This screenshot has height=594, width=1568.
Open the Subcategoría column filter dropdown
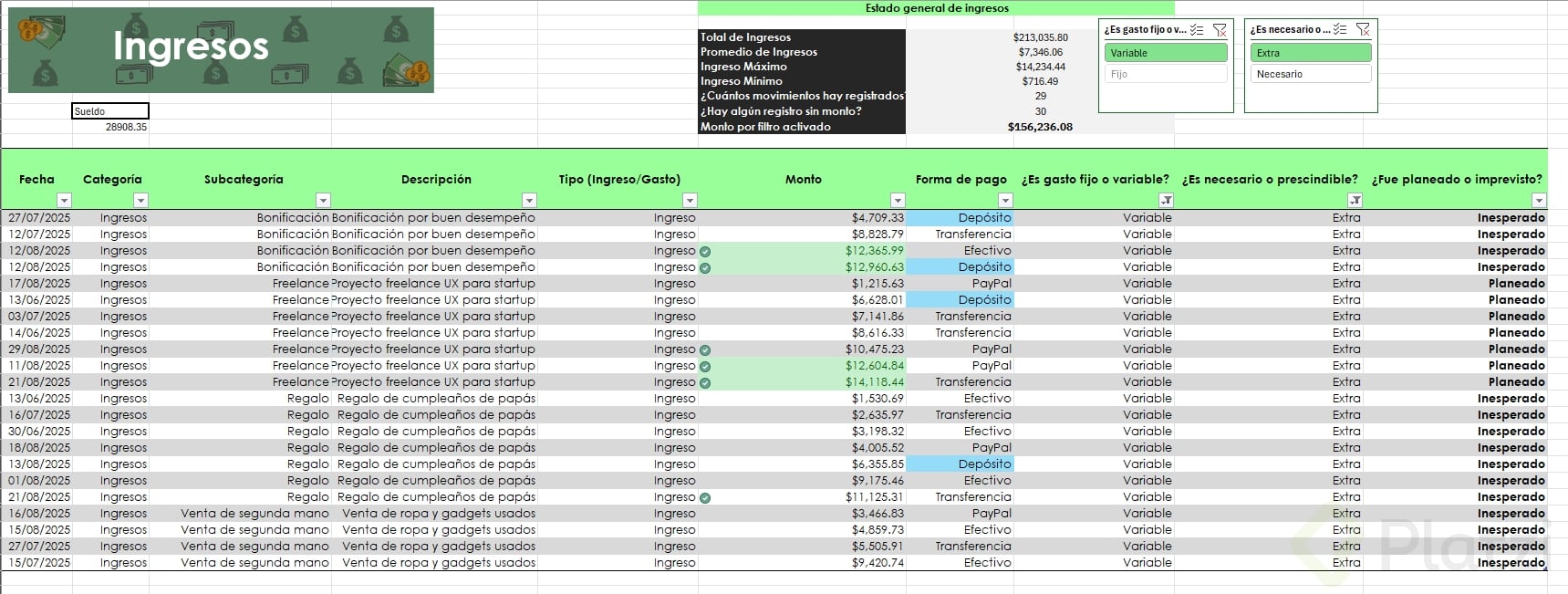pyautogui.click(x=323, y=200)
